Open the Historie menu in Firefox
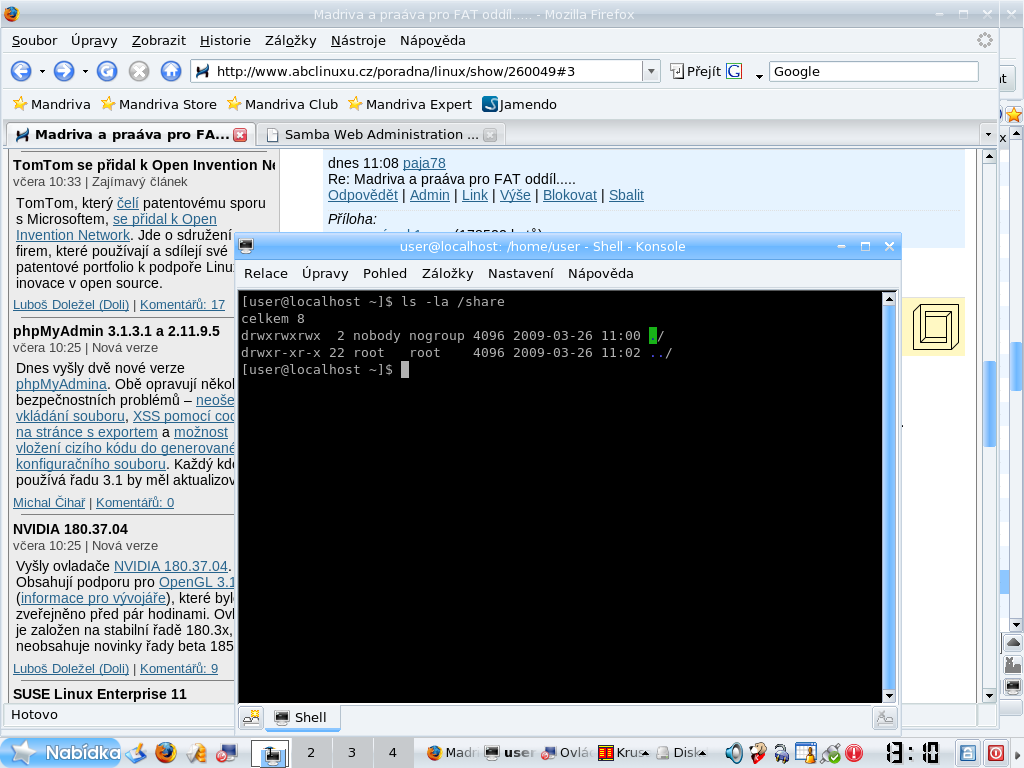This screenshot has width=1024, height=768. pos(225,40)
